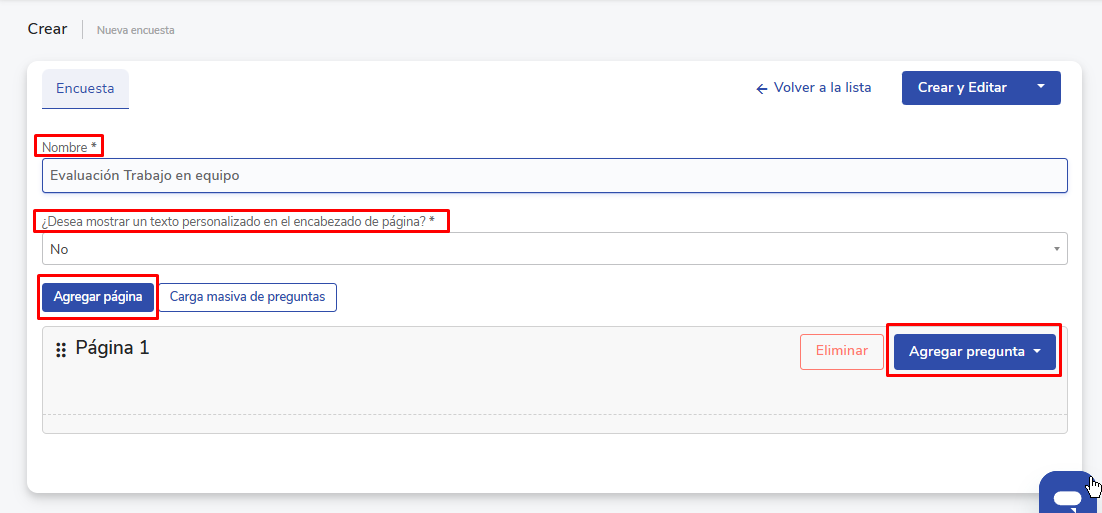This screenshot has height=513, width=1102.
Task: Switch to the Encuesta tab
Action: pyautogui.click(x=85, y=88)
